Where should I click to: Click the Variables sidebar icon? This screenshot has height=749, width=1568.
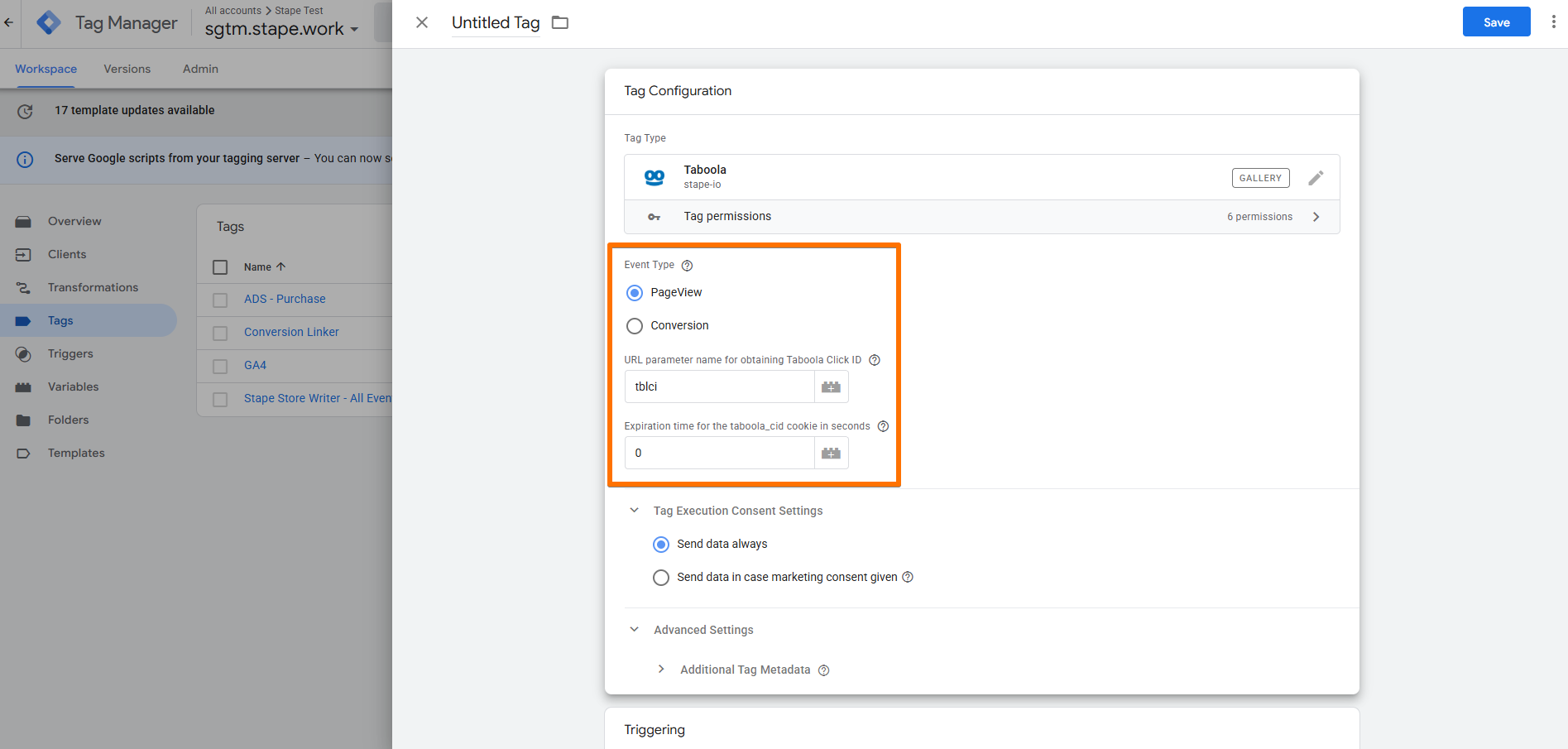pyautogui.click(x=23, y=387)
